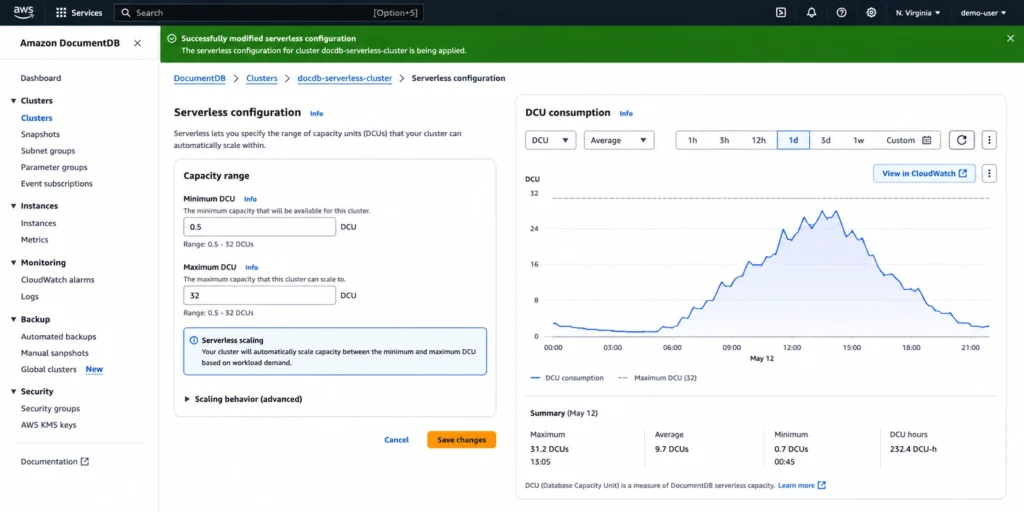Open Automated backups in the sidebar

[x=58, y=336]
